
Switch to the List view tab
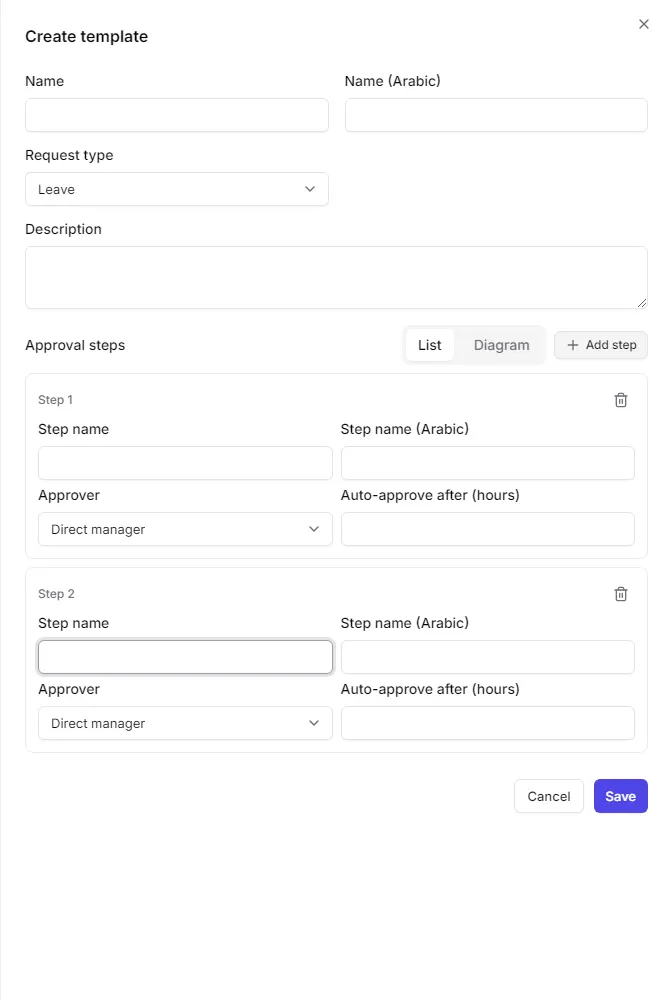point(430,345)
